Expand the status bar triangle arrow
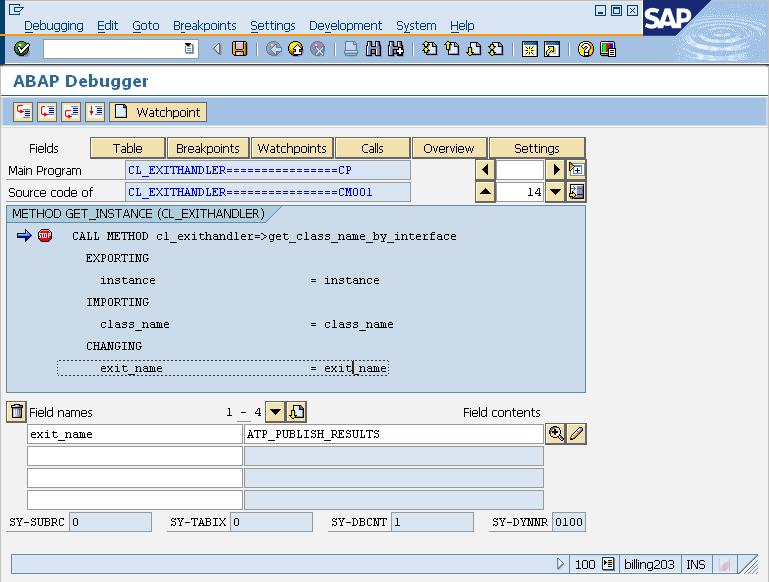This screenshot has height=582, width=769. click(x=560, y=564)
